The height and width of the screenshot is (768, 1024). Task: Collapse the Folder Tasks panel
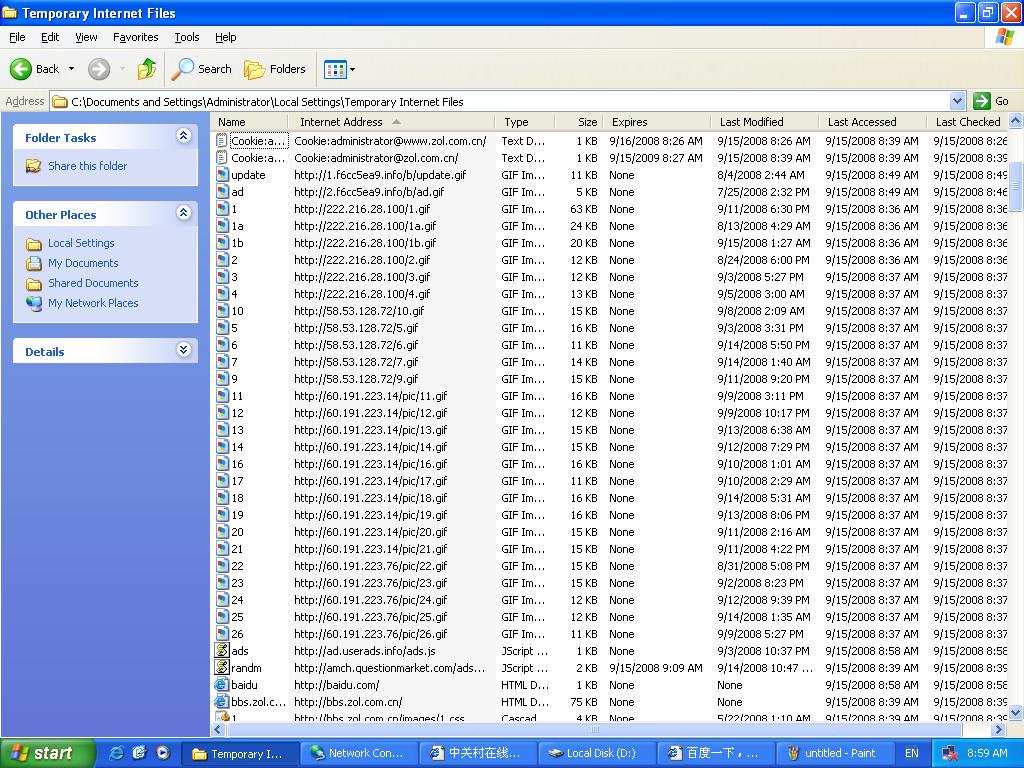[183, 136]
